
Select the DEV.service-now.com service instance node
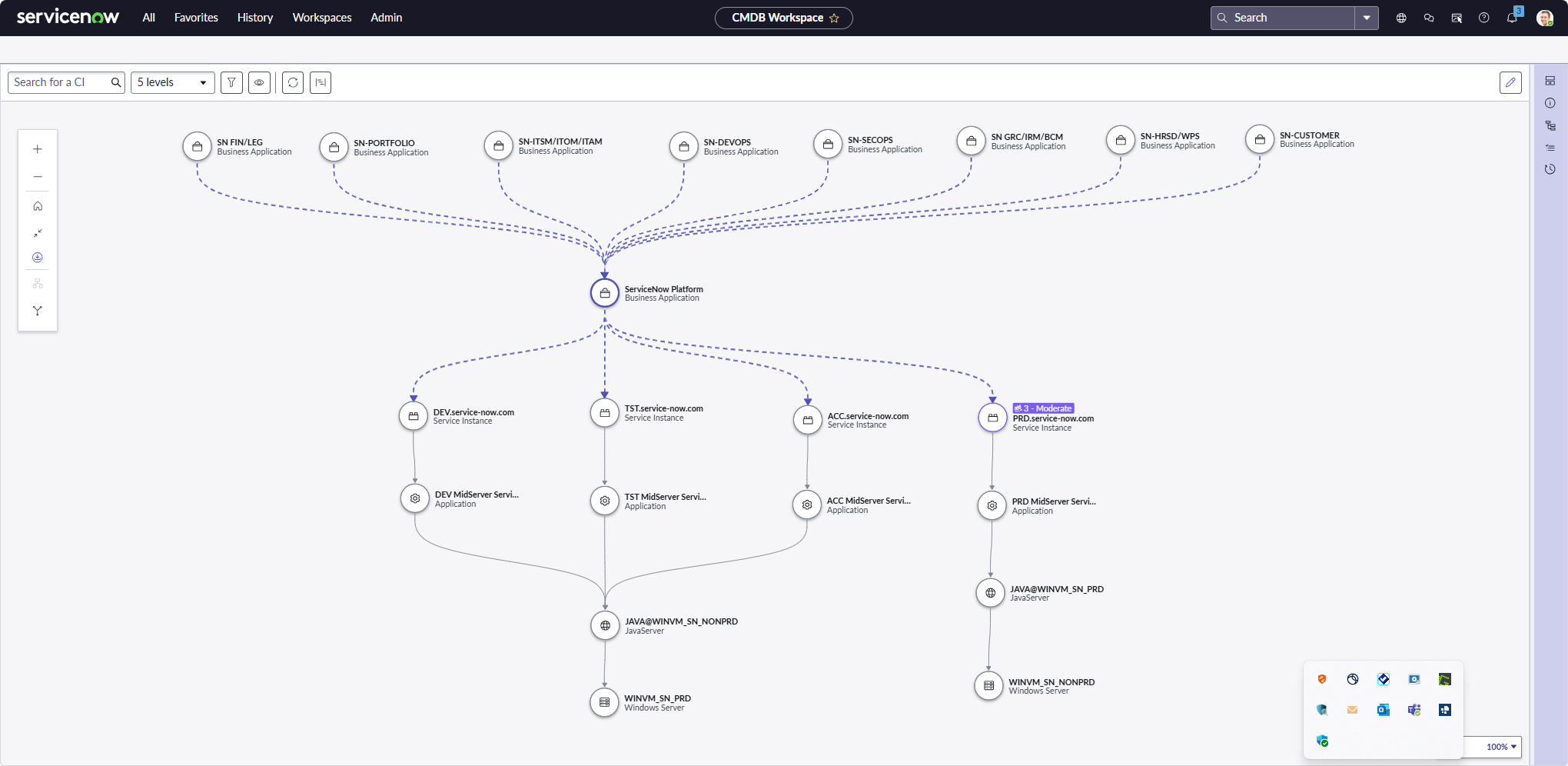[414, 416]
